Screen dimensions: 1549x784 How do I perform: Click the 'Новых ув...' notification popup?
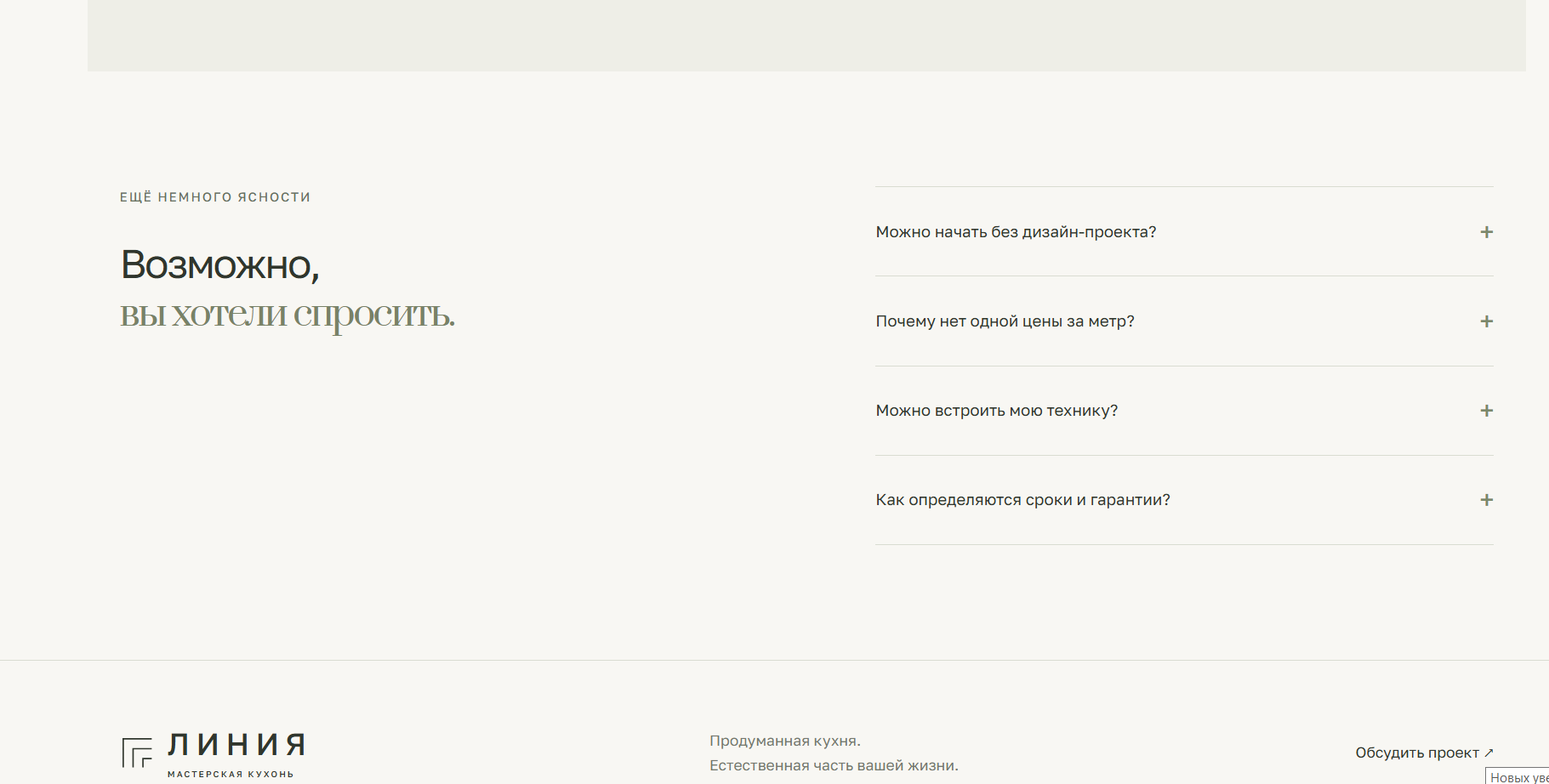pos(1518,776)
